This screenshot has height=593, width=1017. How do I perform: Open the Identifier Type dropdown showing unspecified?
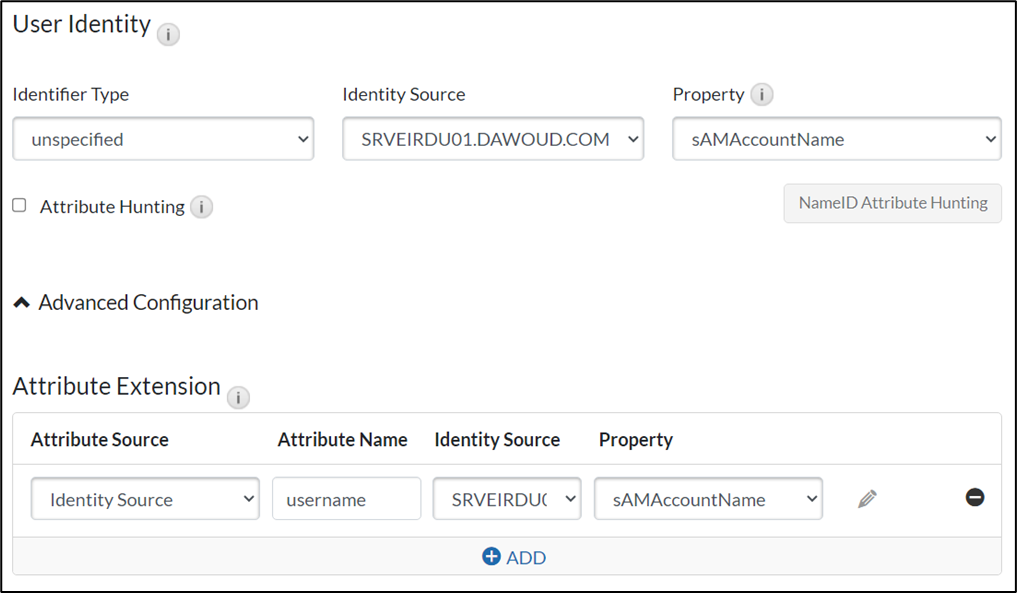pos(163,139)
